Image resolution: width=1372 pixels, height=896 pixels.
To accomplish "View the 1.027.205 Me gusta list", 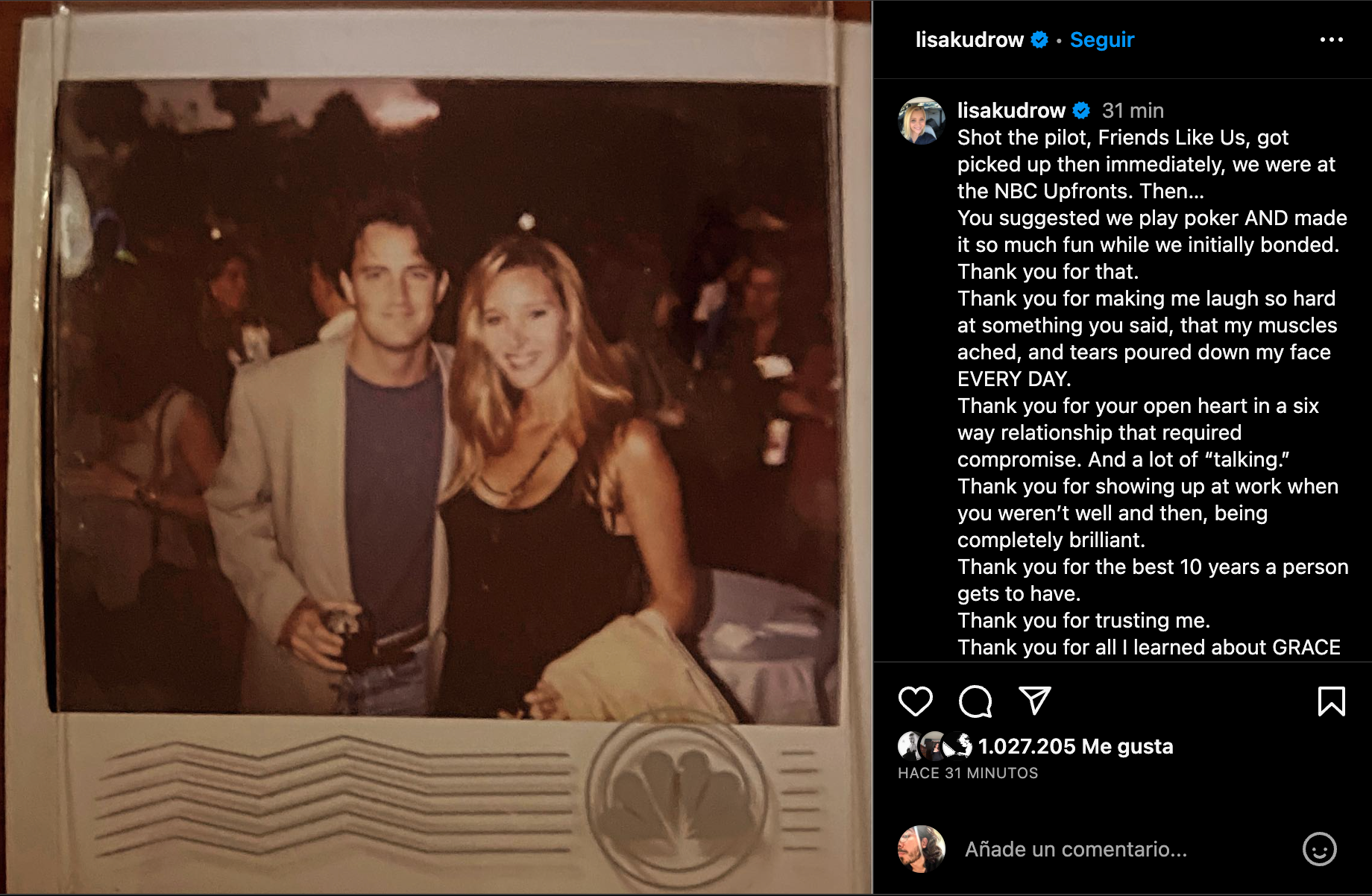I will point(1075,746).
